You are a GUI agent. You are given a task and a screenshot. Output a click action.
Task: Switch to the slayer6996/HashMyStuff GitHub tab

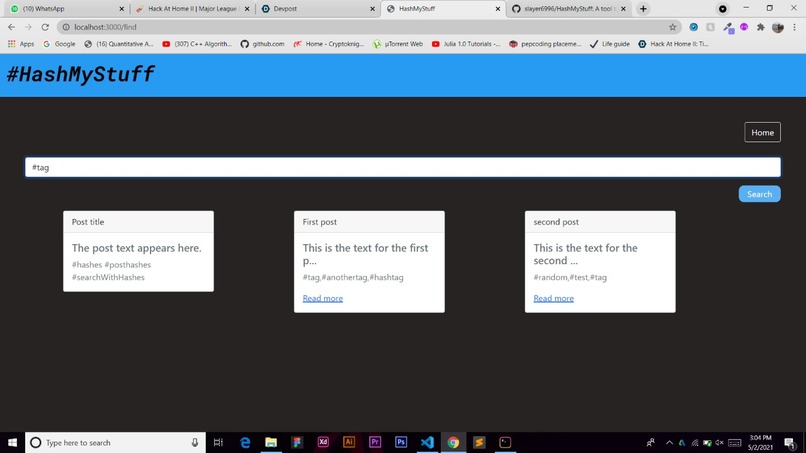click(569, 9)
